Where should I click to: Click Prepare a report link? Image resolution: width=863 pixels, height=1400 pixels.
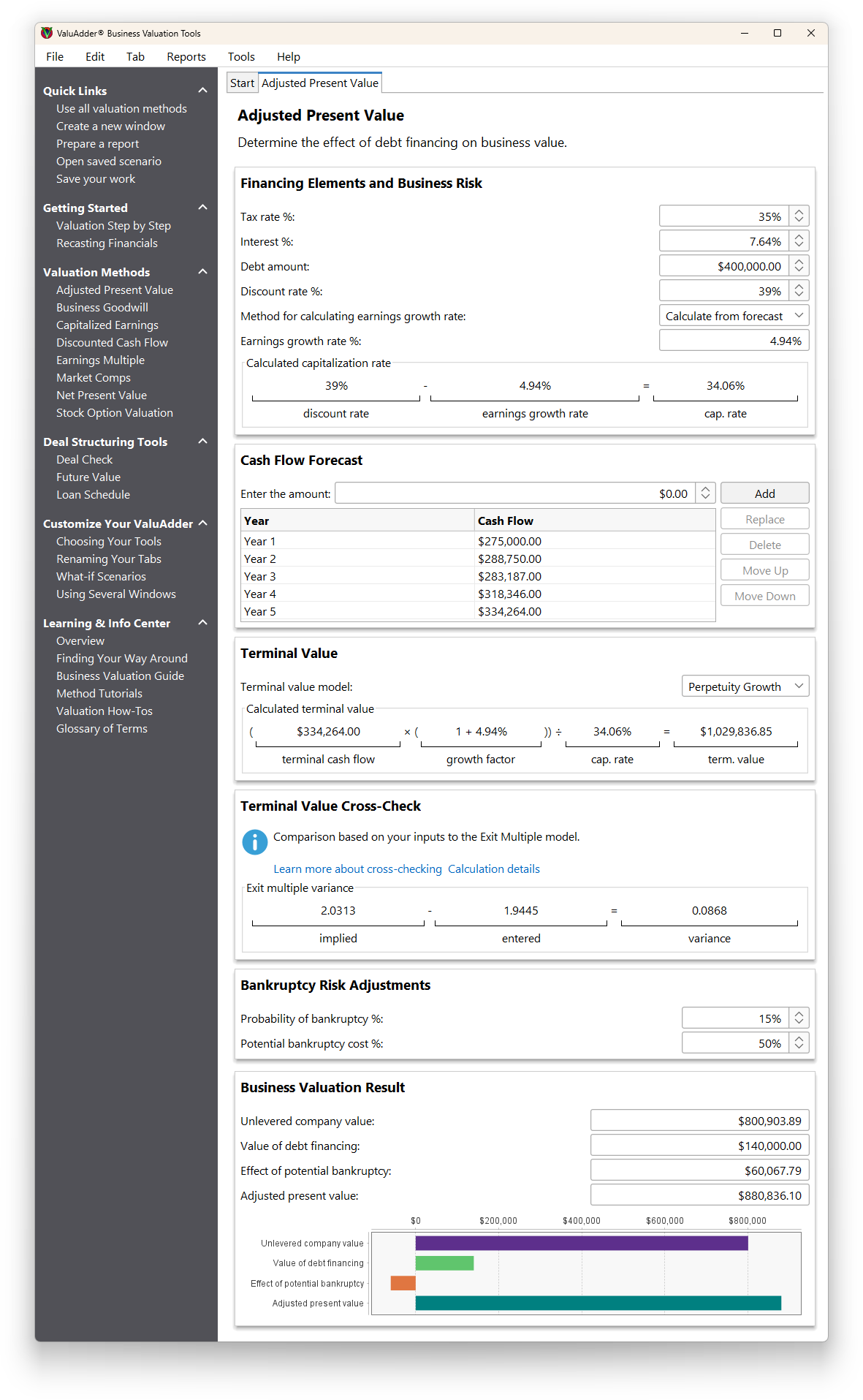click(x=97, y=143)
